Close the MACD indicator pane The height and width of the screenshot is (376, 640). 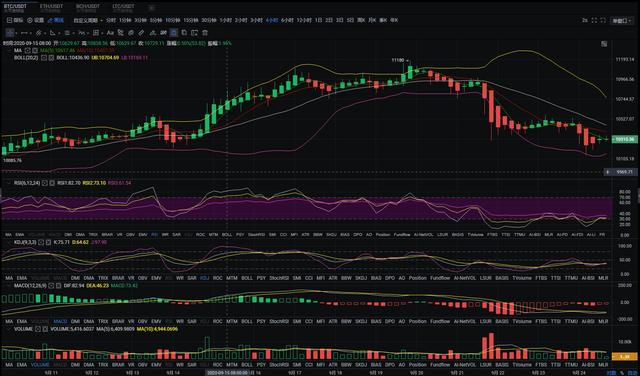click(x=58, y=286)
